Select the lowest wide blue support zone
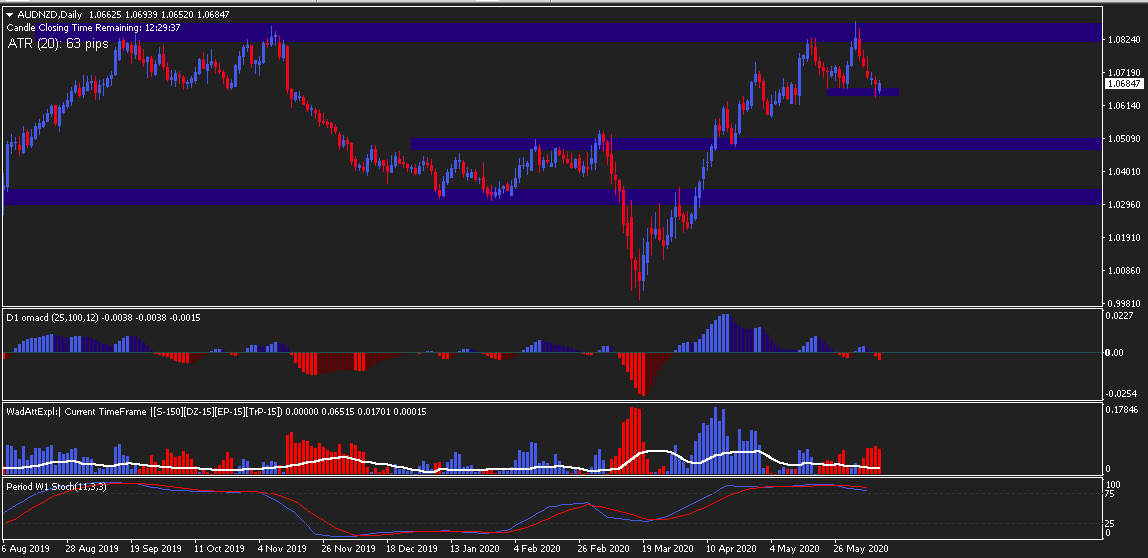Viewport: 1148px width, 558px height. click(x=554, y=196)
